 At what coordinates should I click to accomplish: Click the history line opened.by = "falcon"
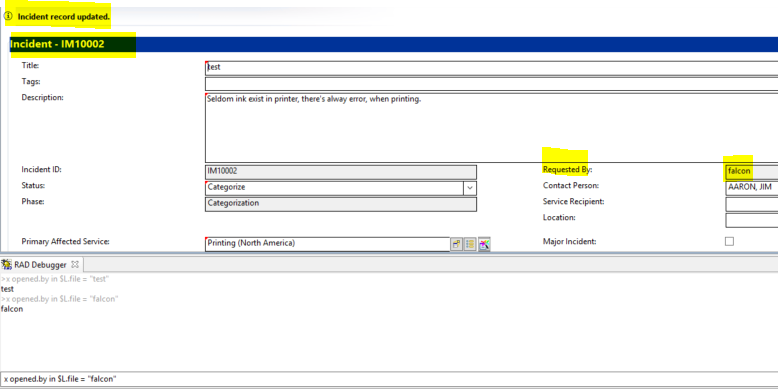coord(60,299)
